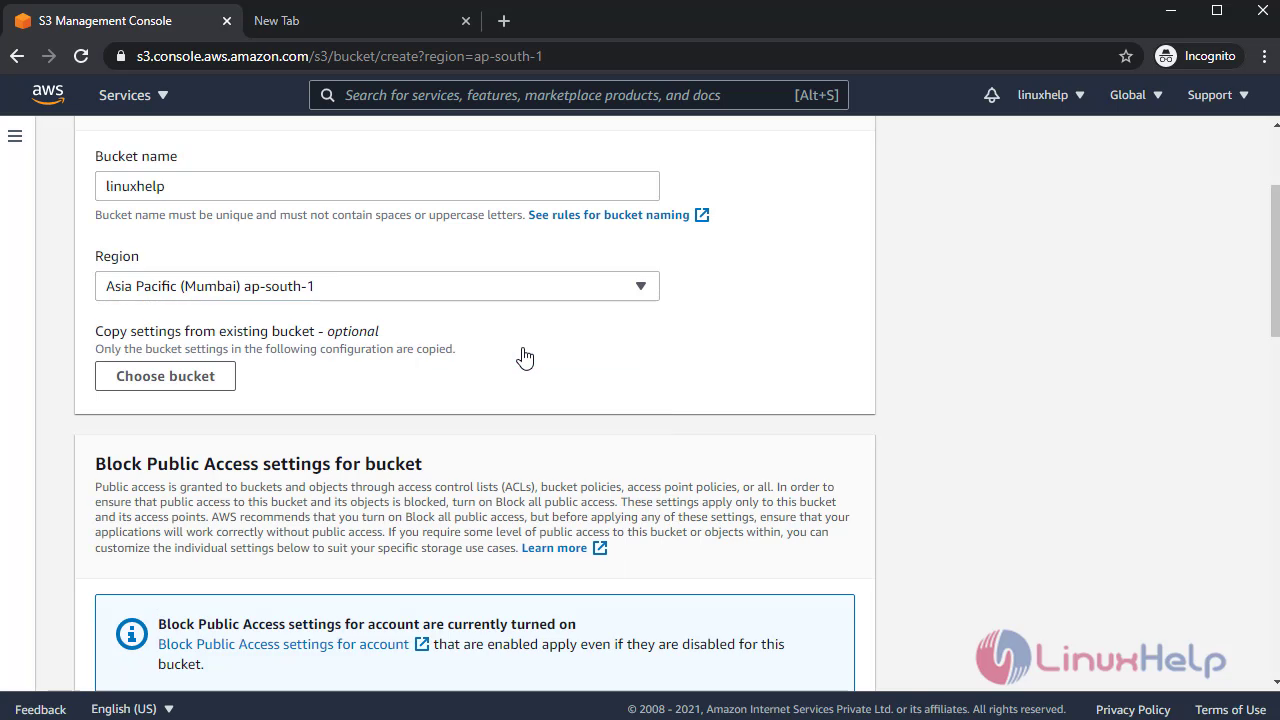Image resolution: width=1280 pixels, height=720 pixels.
Task: Click the page vertical scrollbar thumb
Action: pos(1275,260)
